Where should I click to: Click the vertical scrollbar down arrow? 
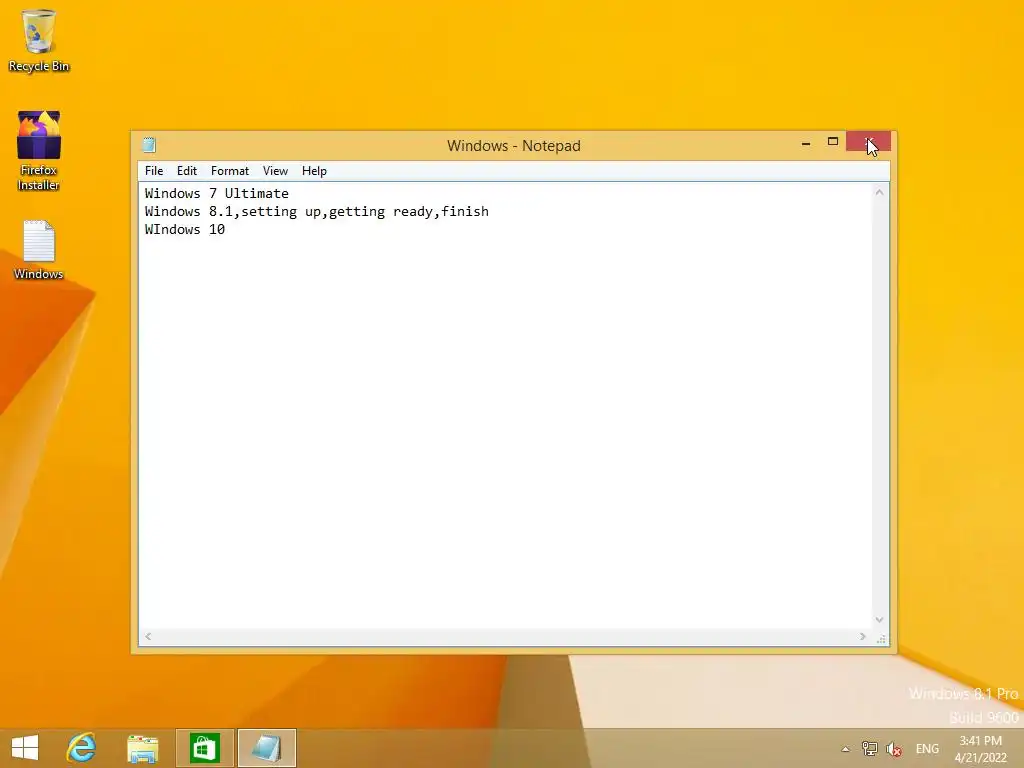879,620
